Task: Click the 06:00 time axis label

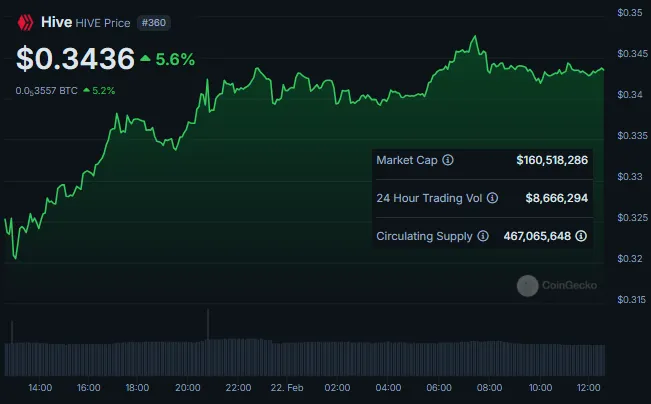Action: tap(439, 388)
